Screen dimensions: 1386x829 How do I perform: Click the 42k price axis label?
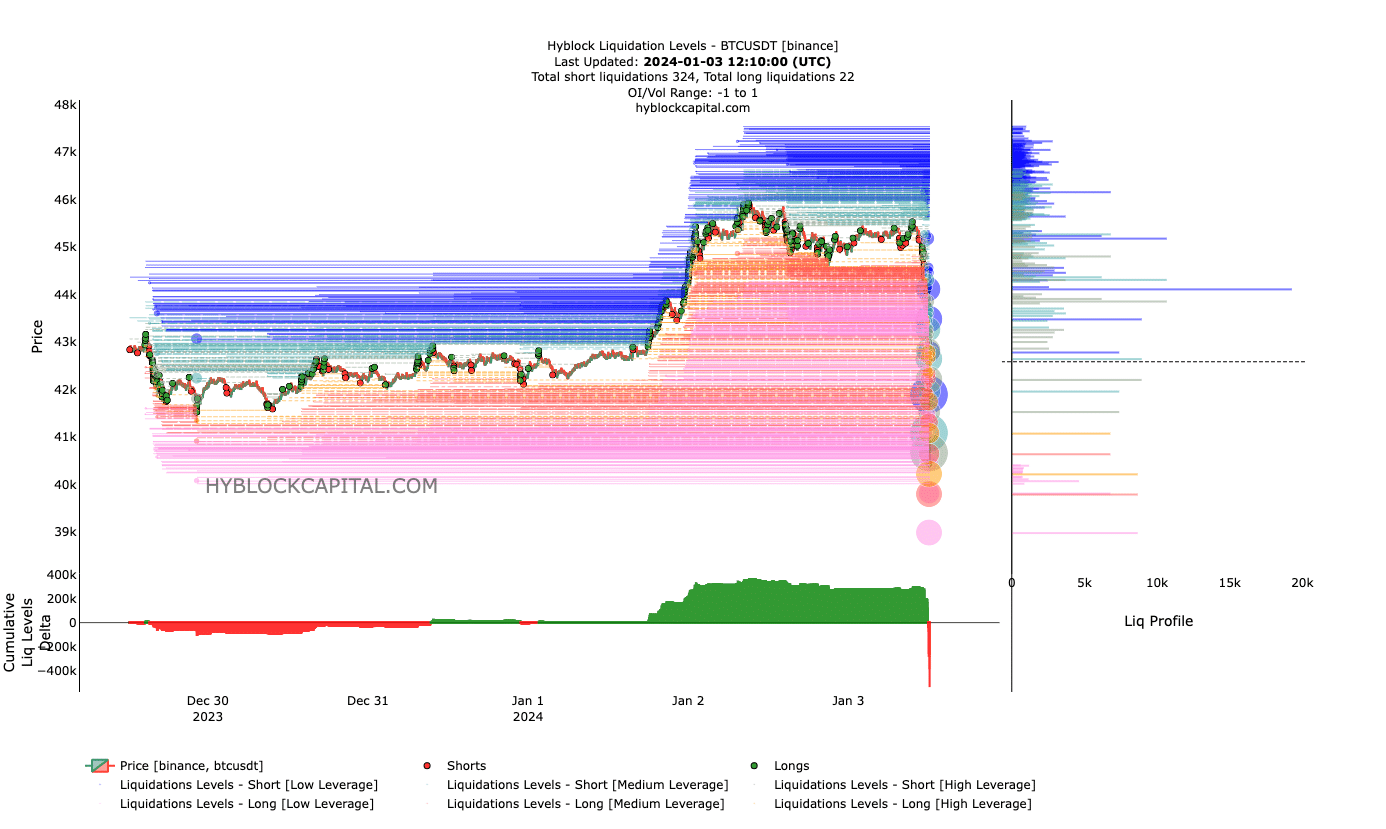pos(66,390)
